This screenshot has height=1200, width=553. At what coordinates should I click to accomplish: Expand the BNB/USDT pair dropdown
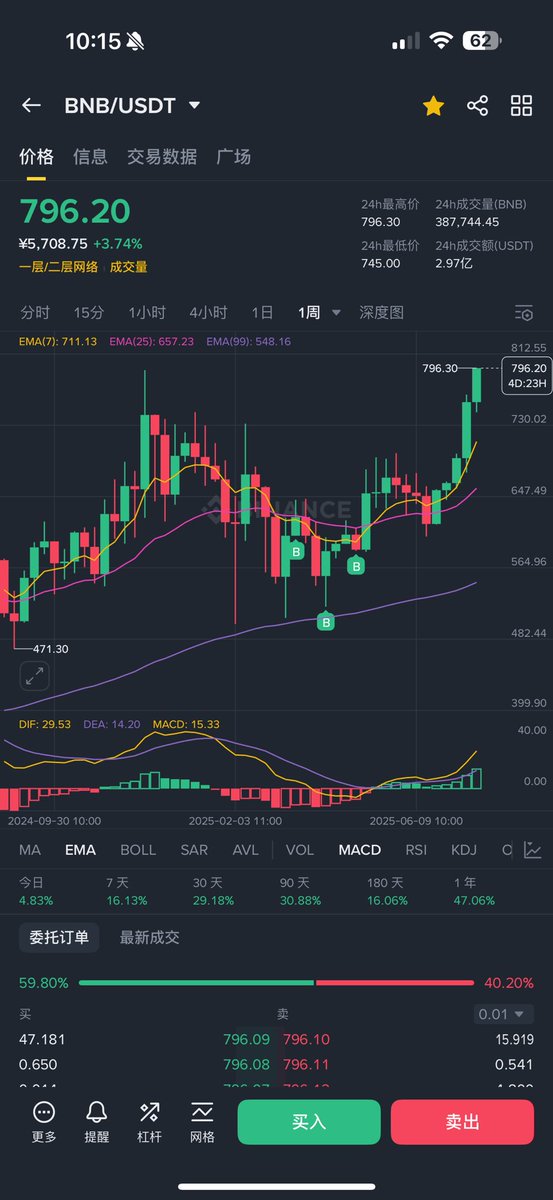click(194, 106)
